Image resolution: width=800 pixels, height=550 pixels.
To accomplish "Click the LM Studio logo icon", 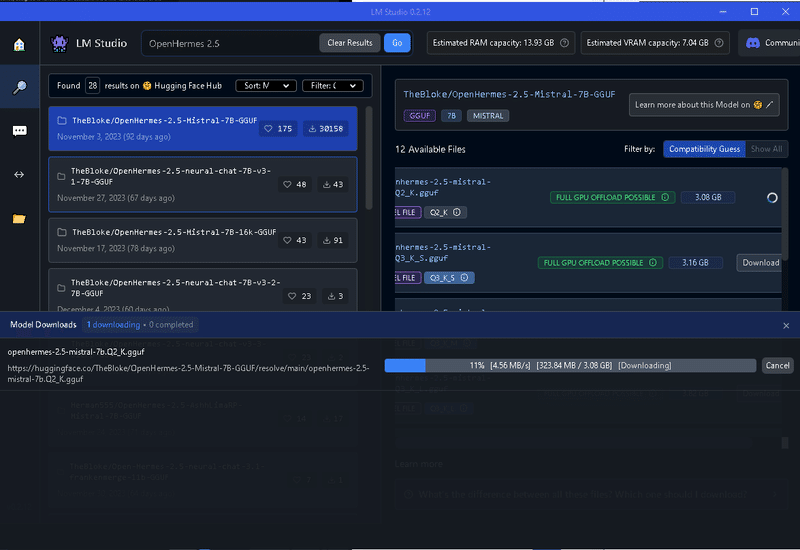I will [x=59, y=43].
